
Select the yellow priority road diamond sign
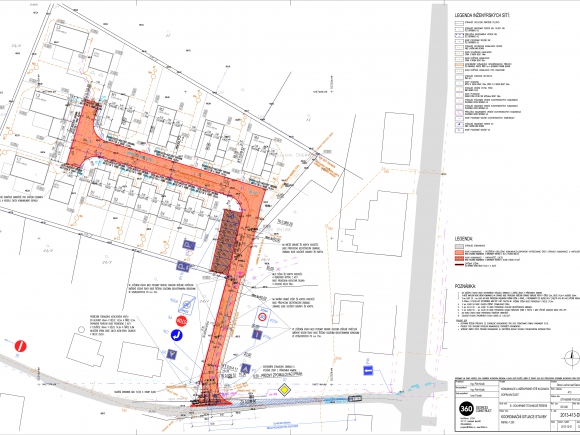284,390
